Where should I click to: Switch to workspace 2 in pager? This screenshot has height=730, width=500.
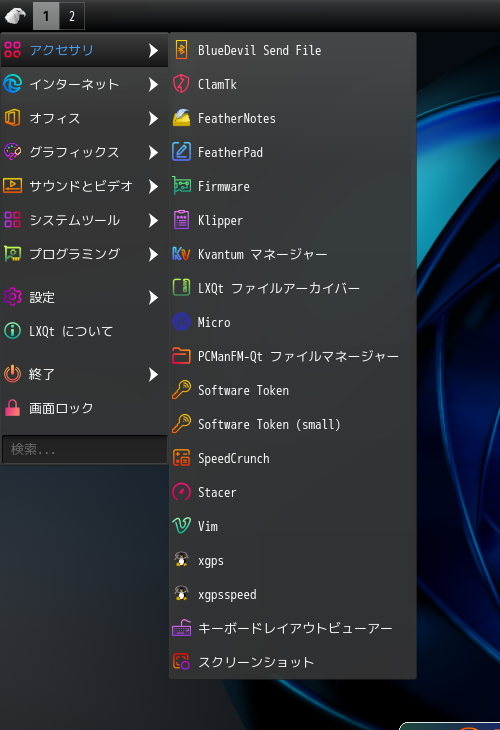(72, 16)
